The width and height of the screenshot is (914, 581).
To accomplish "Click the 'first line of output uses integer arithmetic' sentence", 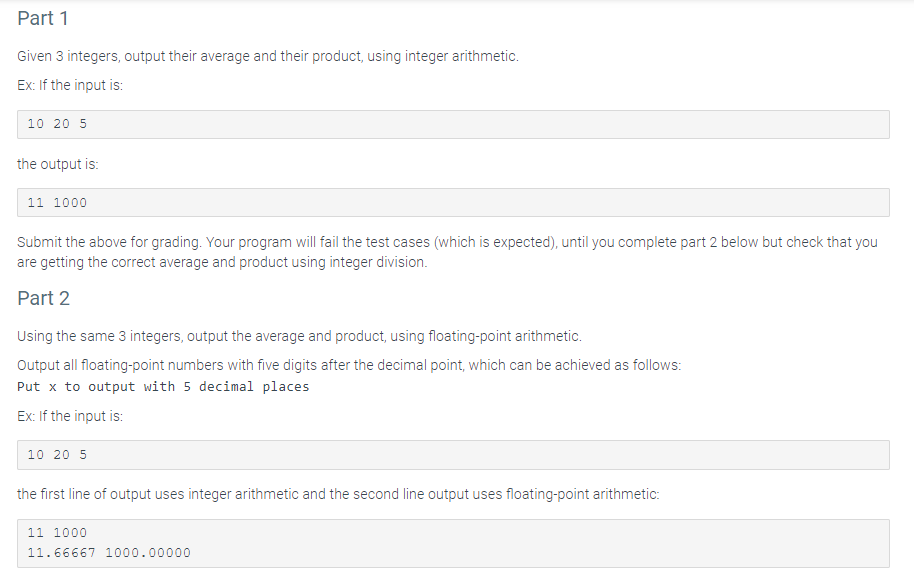I will coord(338,494).
